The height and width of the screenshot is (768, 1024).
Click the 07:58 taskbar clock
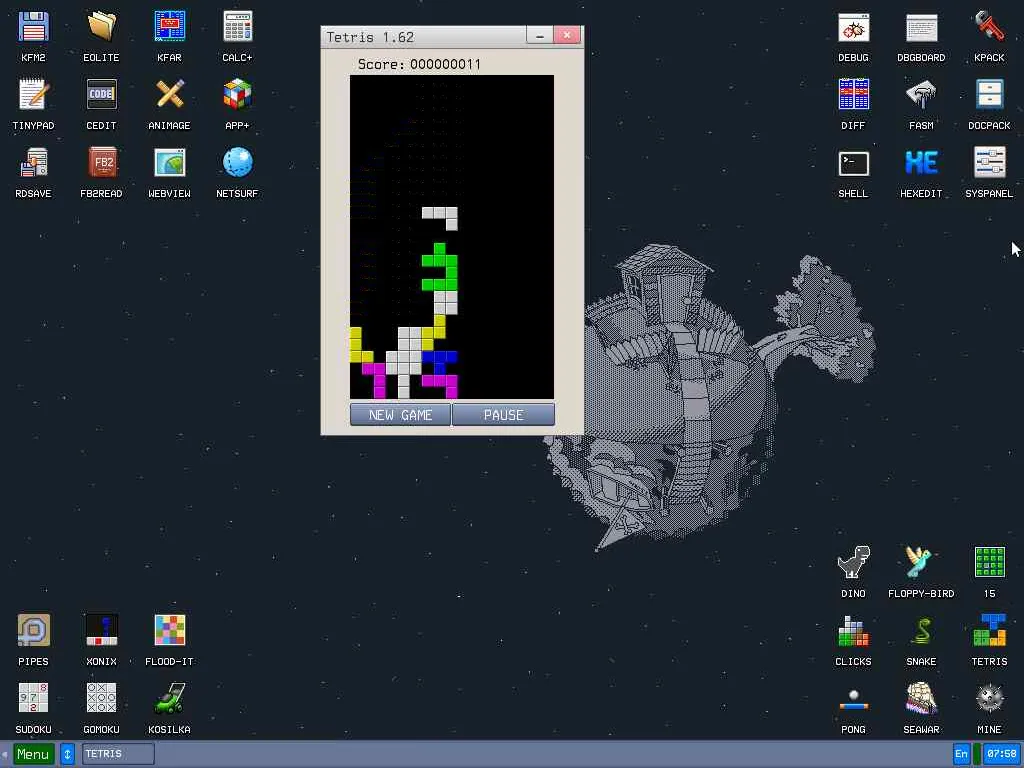pos(1002,754)
